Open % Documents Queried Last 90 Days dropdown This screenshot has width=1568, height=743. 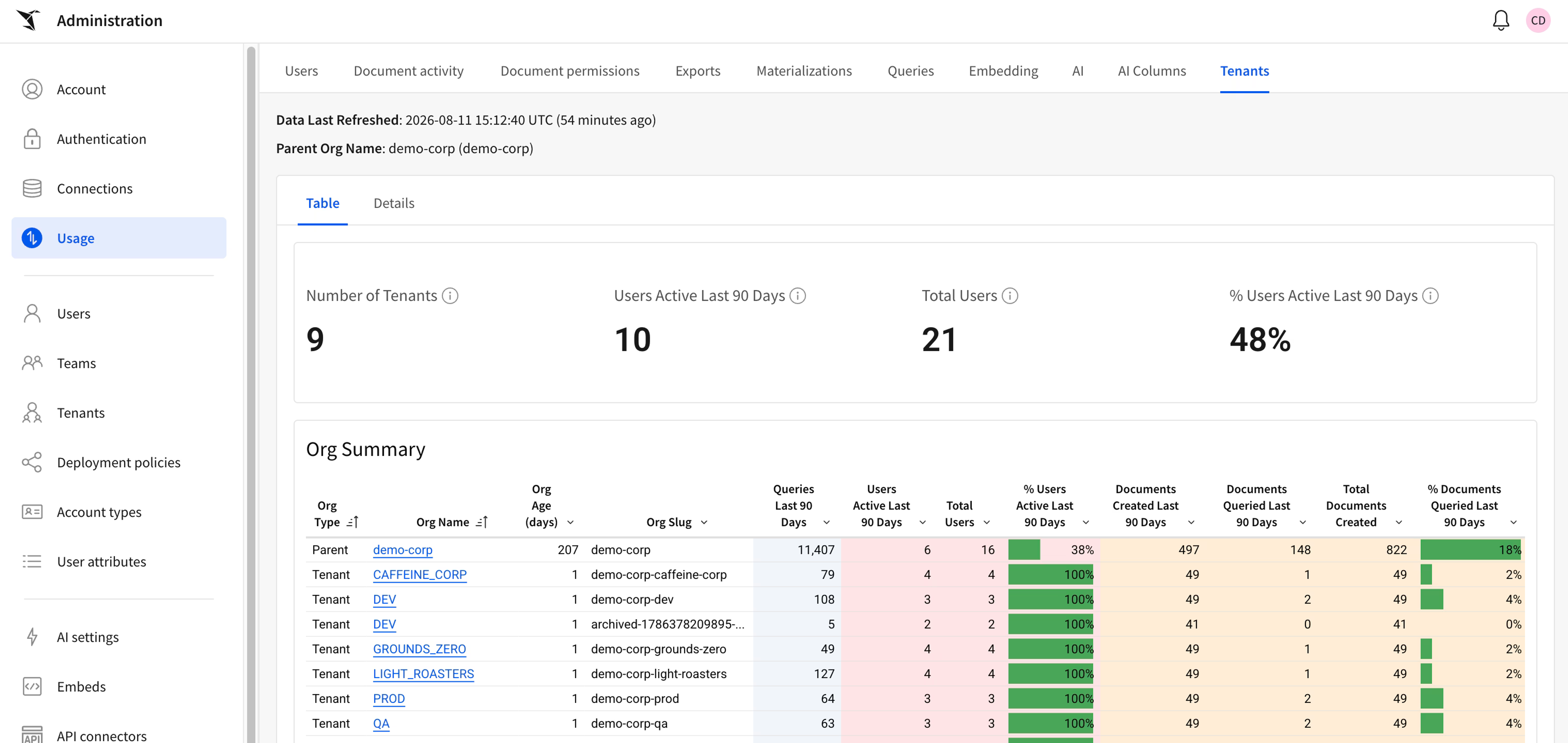[1514, 522]
